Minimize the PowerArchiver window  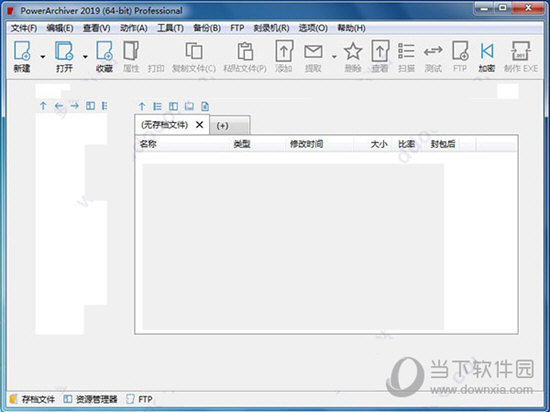point(485,8)
